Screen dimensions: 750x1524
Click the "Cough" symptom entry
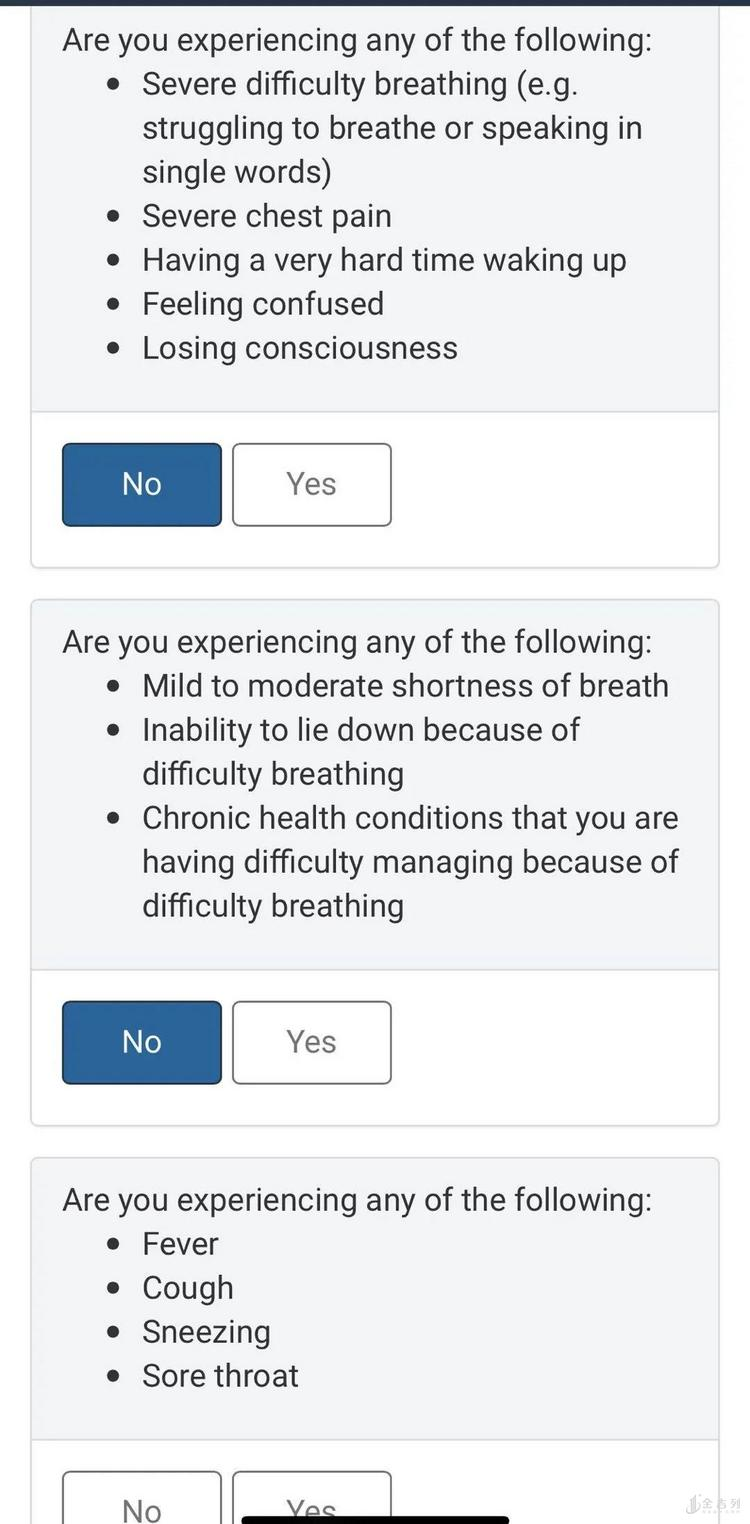[187, 1288]
